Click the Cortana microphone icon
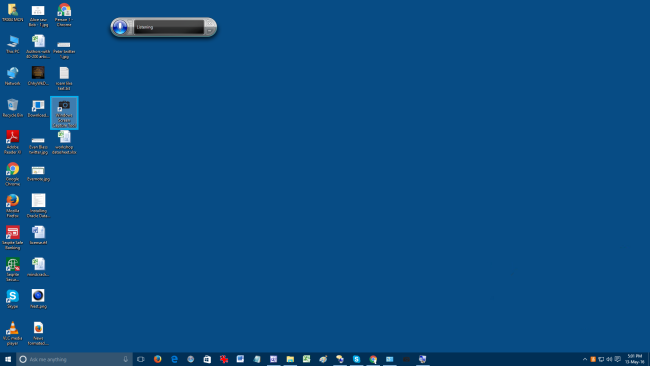The height and width of the screenshot is (366, 650). pyautogui.click(x=126, y=359)
